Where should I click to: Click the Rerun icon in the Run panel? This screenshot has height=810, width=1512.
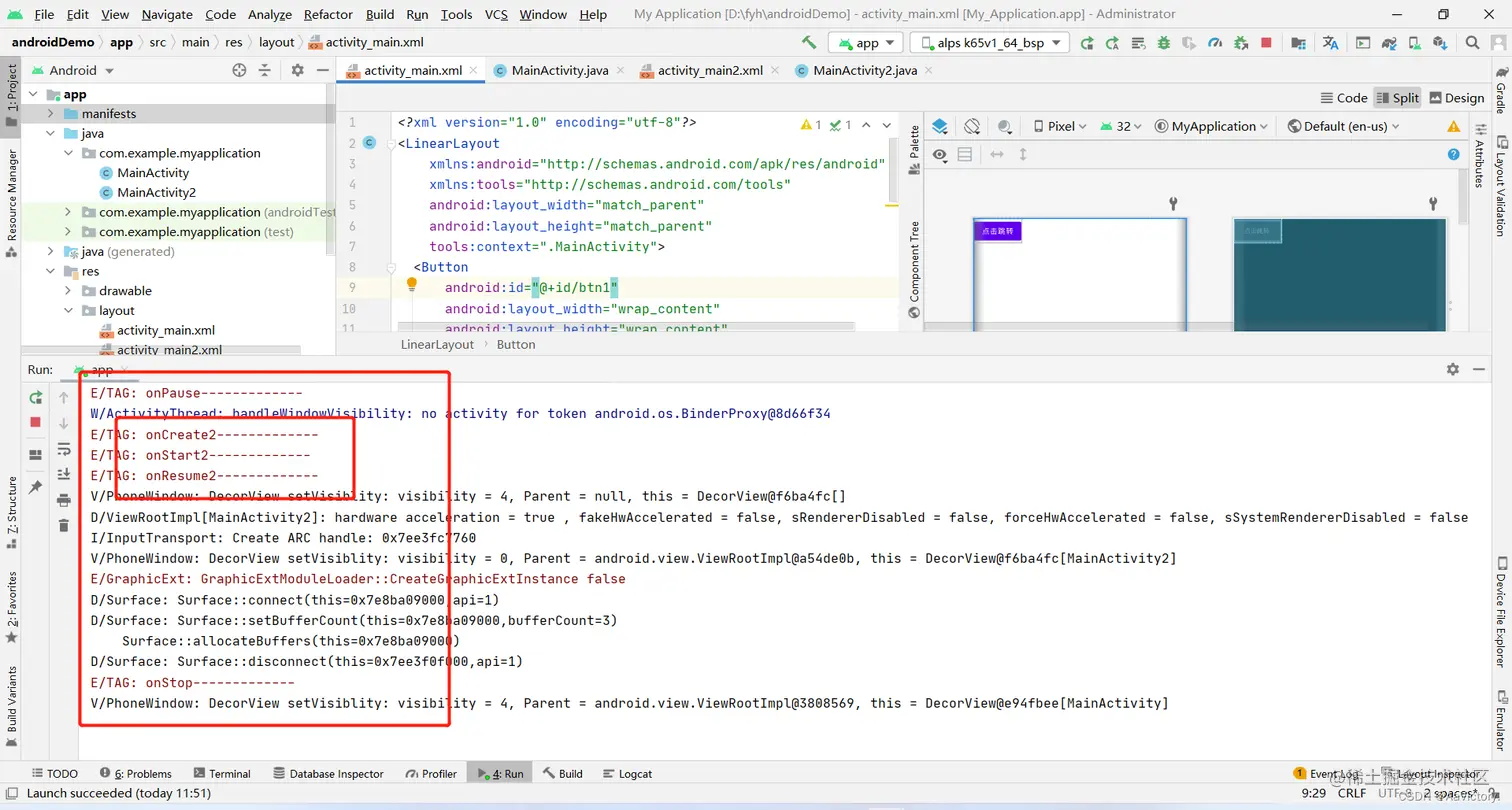pyautogui.click(x=36, y=397)
